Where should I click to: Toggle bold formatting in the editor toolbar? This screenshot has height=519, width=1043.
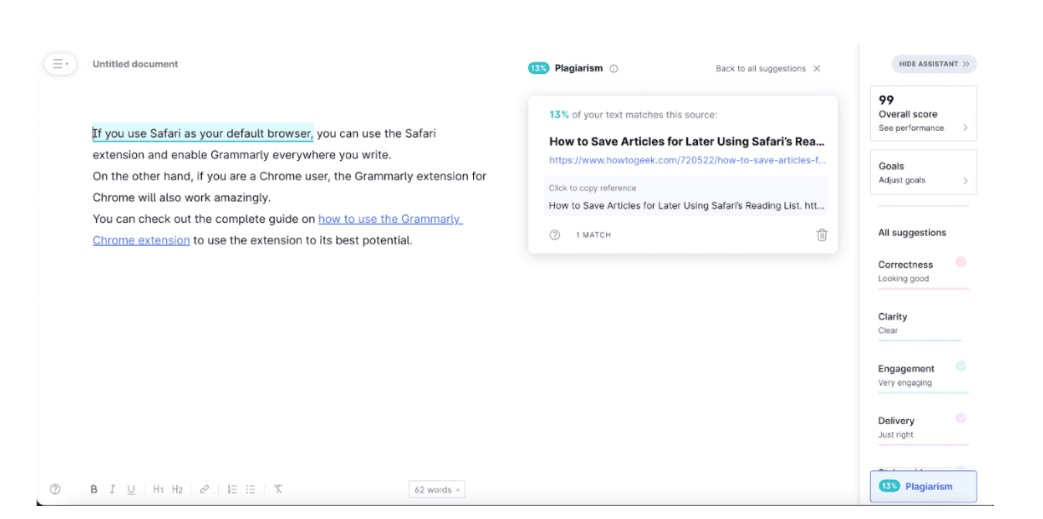94,489
